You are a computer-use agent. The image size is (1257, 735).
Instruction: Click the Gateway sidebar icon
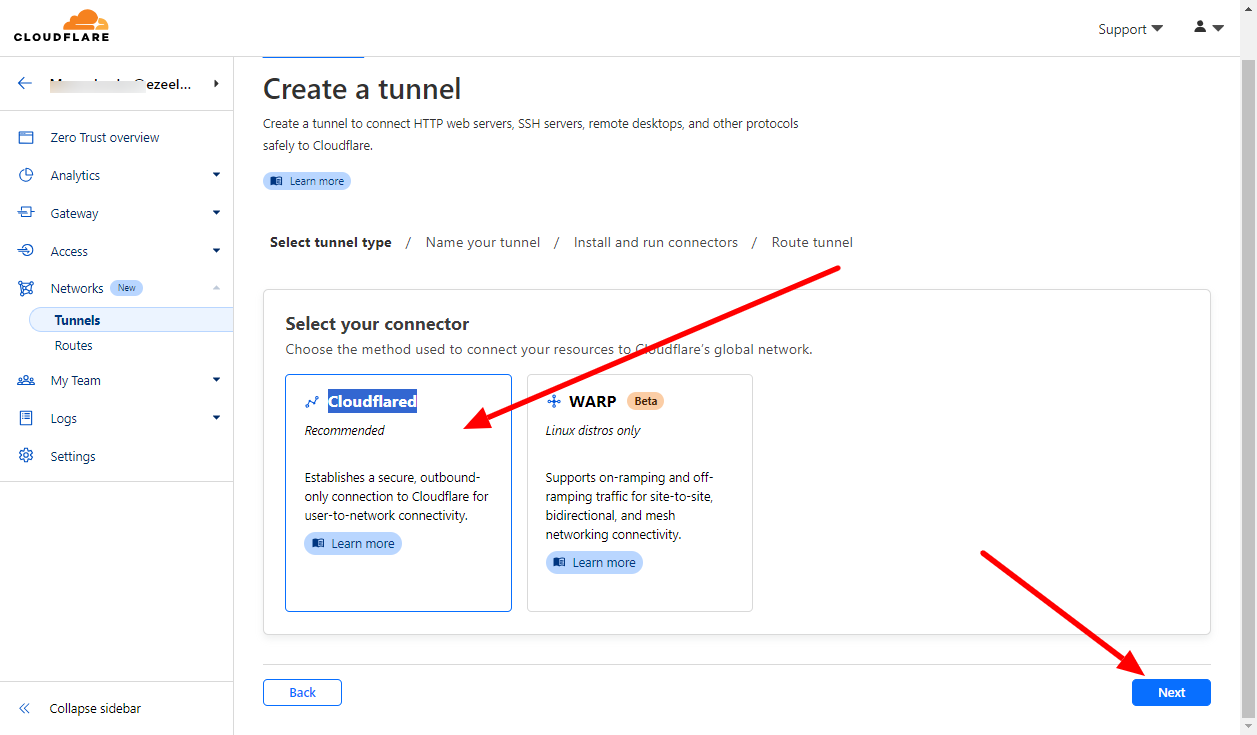27,213
